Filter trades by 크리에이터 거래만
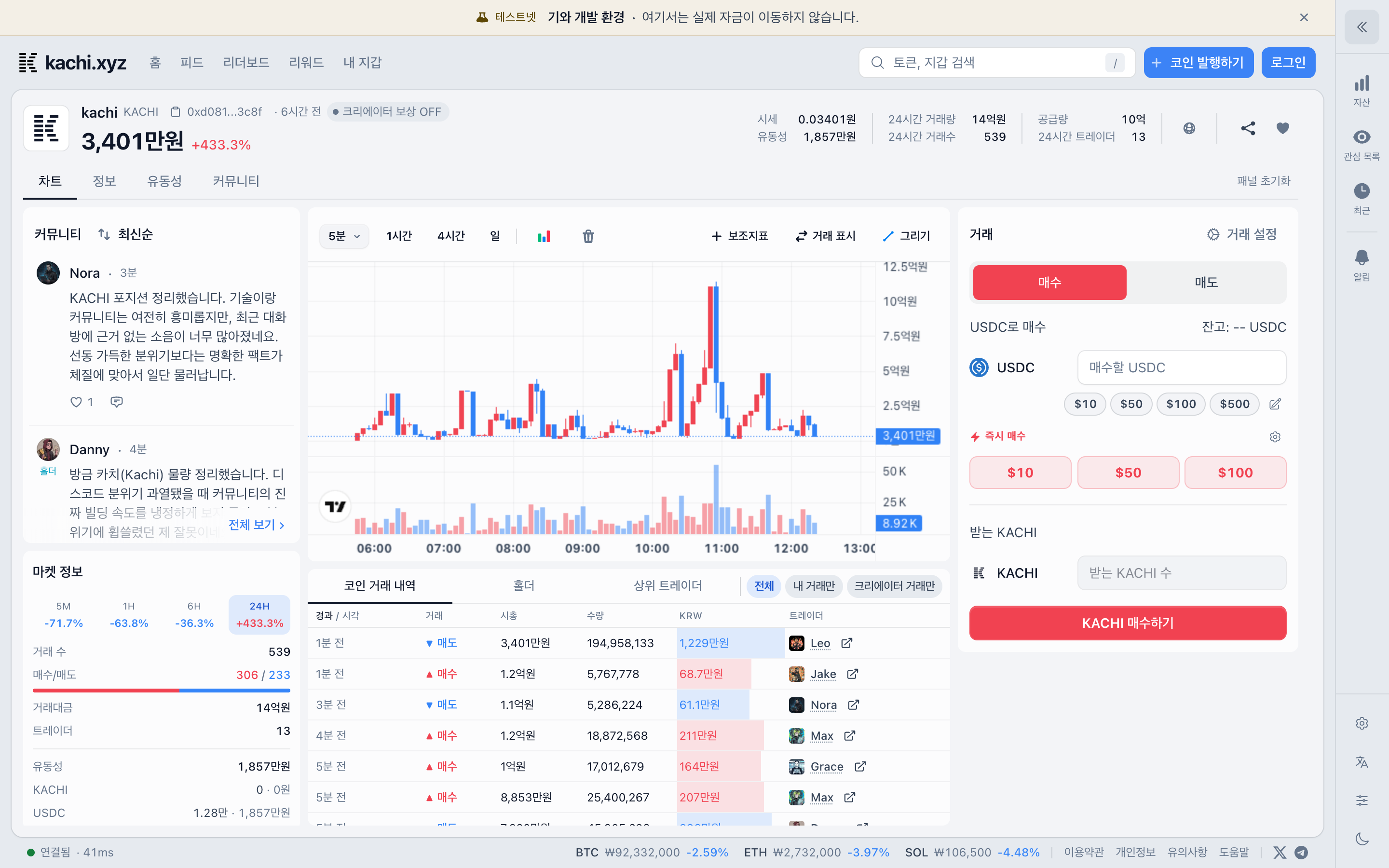Viewport: 1389px width, 868px height. [x=894, y=586]
